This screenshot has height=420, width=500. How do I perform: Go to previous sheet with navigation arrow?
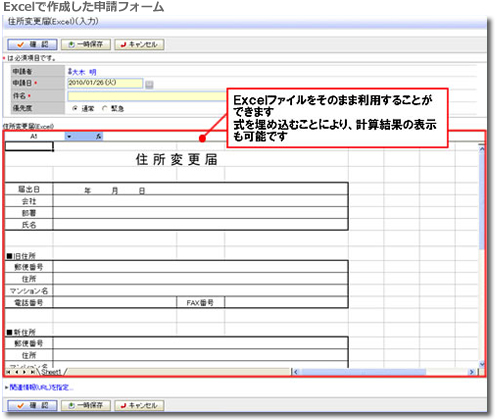pos(16,372)
